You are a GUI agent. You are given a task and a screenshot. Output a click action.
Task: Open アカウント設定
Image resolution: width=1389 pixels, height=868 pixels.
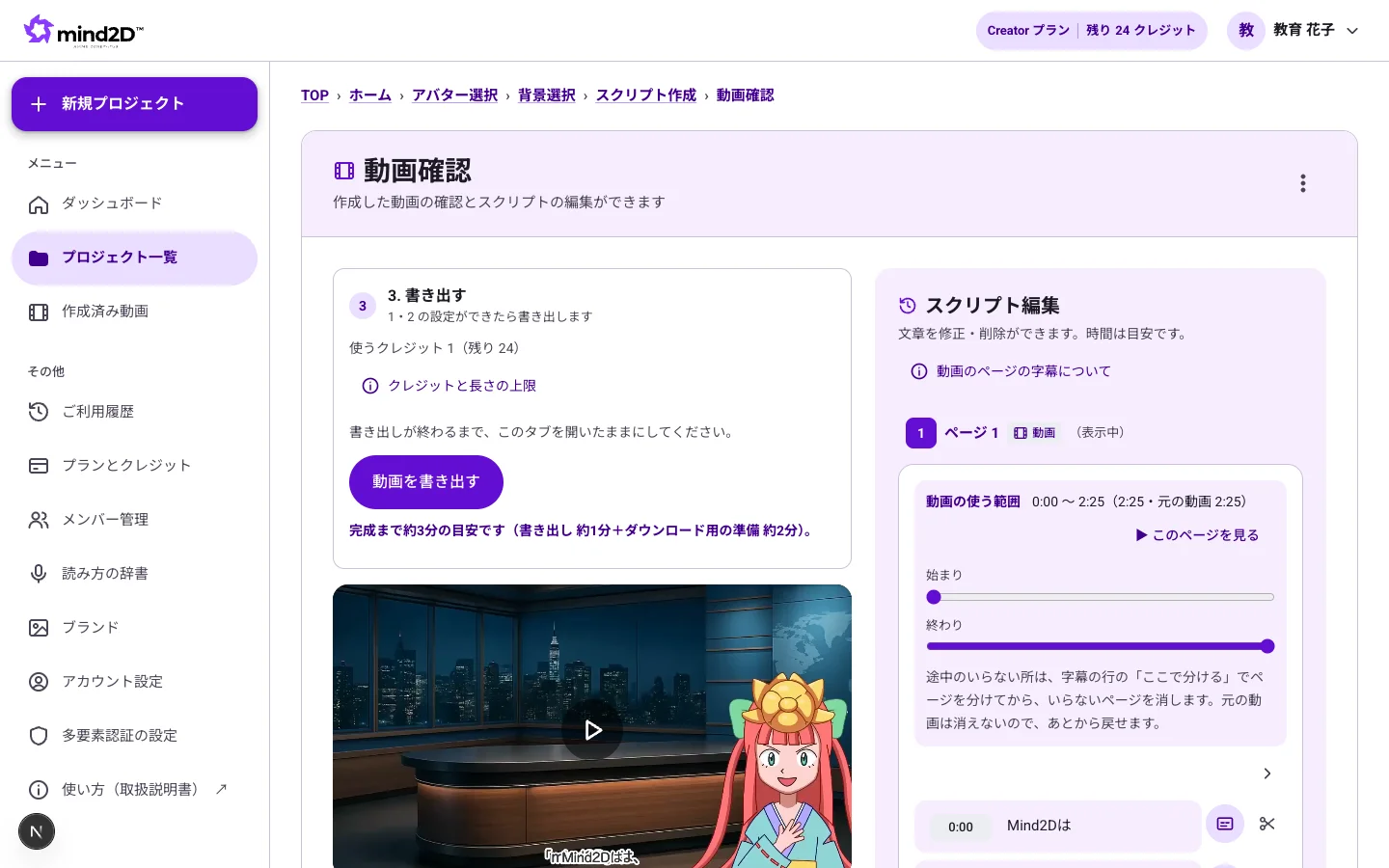point(134,682)
